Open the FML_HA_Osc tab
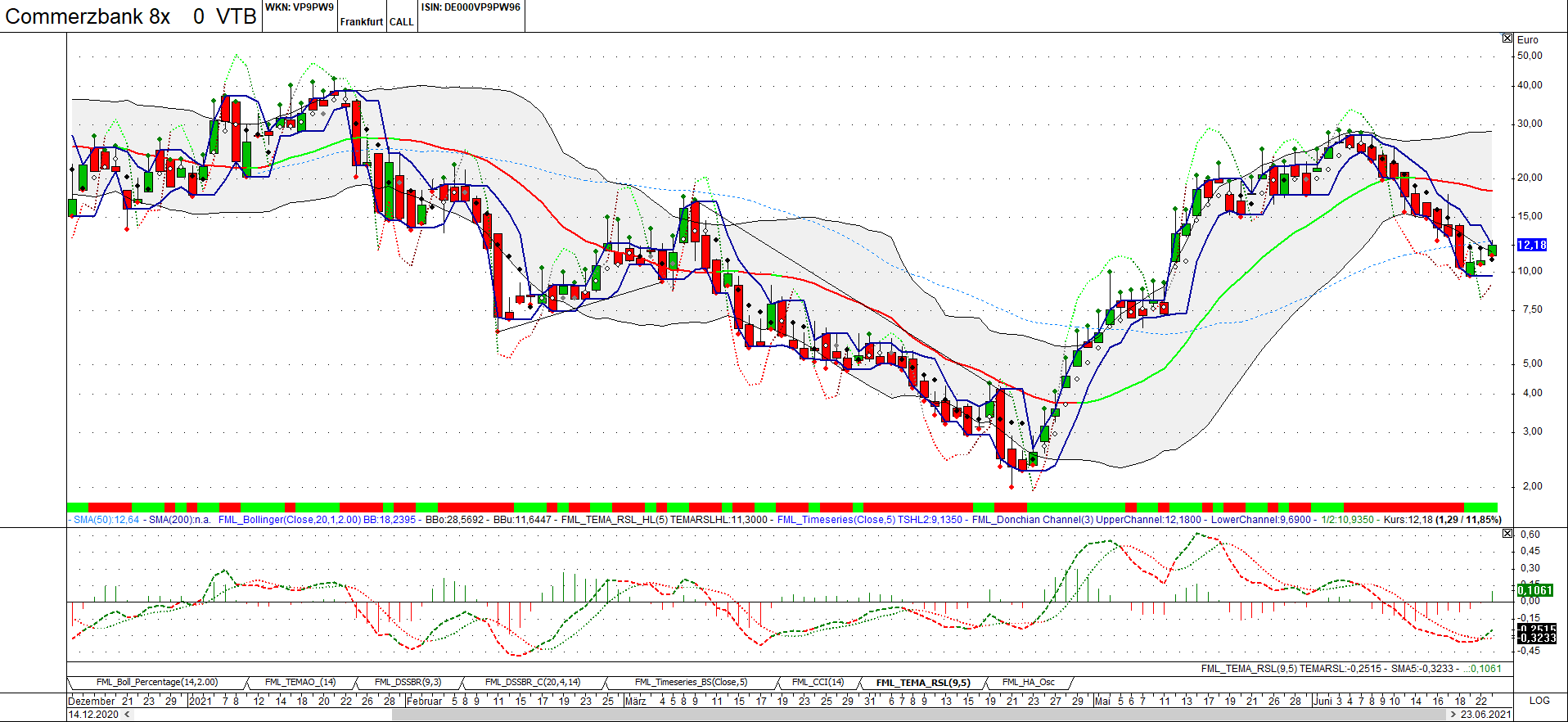Image resolution: width=1568 pixels, height=722 pixels. point(1028,682)
